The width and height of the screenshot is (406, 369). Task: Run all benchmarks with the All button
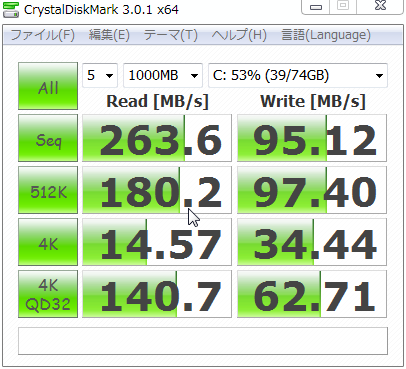(x=48, y=86)
